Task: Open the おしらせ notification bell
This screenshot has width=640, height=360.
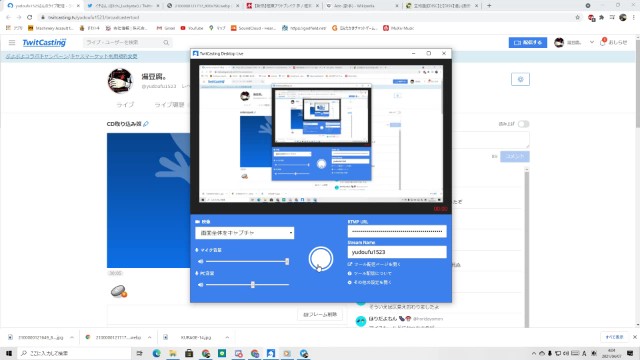Action: coord(603,42)
